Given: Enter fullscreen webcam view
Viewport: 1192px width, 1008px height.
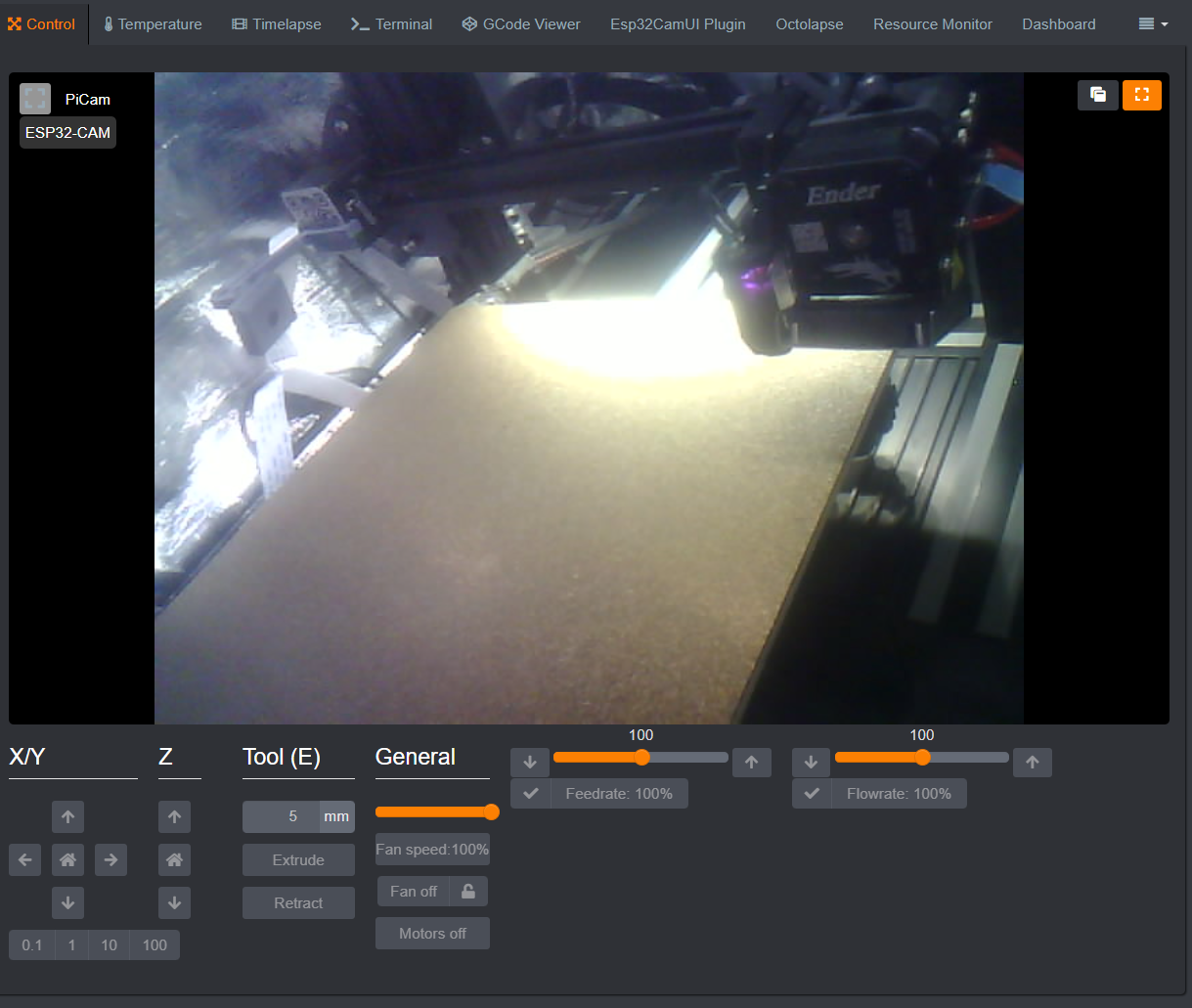Looking at the screenshot, I should coord(1141,95).
